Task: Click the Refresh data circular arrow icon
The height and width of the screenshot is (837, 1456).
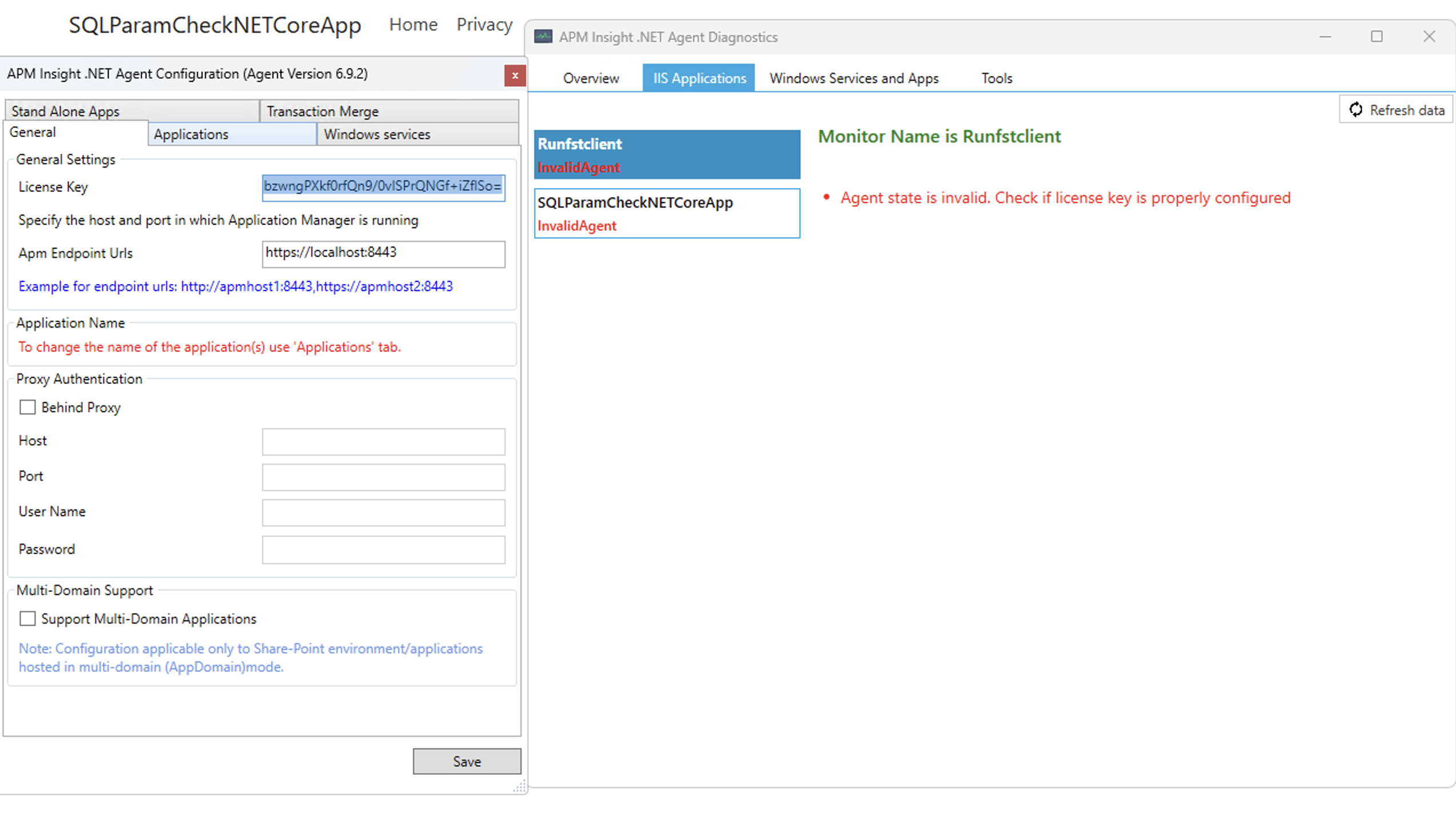Action: click(1355, 110)
